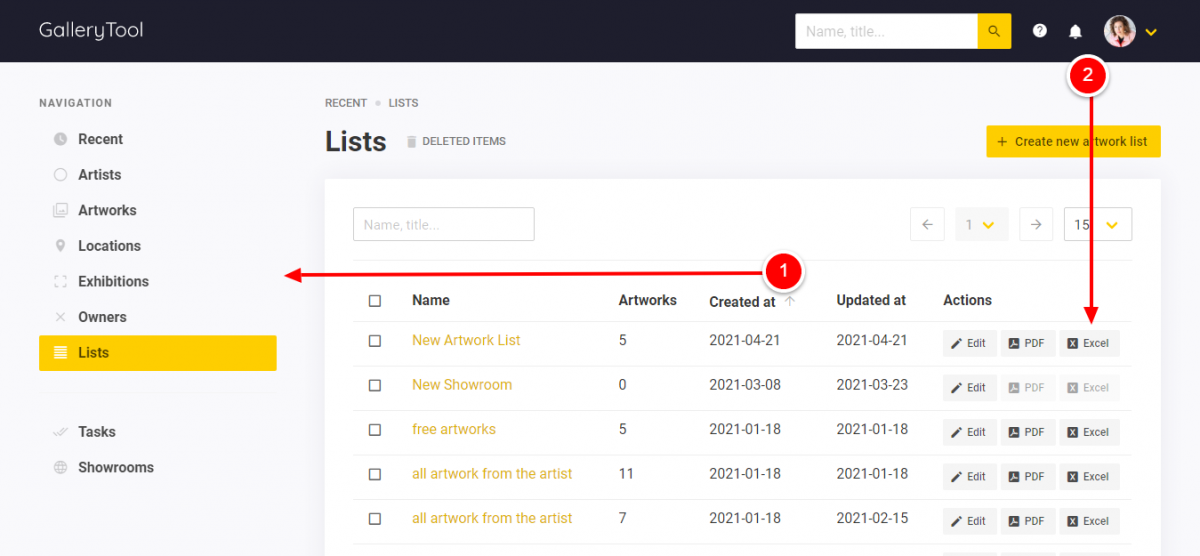
Task: Click Create new artwork list button
Action: pos(1073,141)
